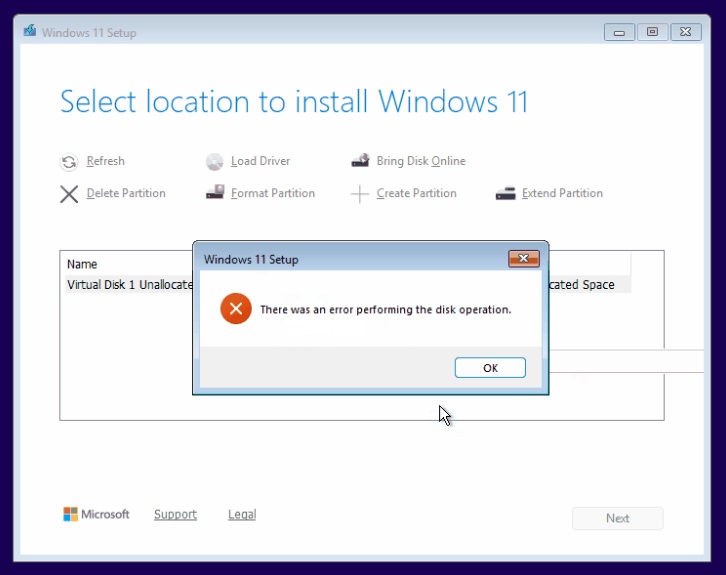
Task: Open the Legal link
Action: 242,514
